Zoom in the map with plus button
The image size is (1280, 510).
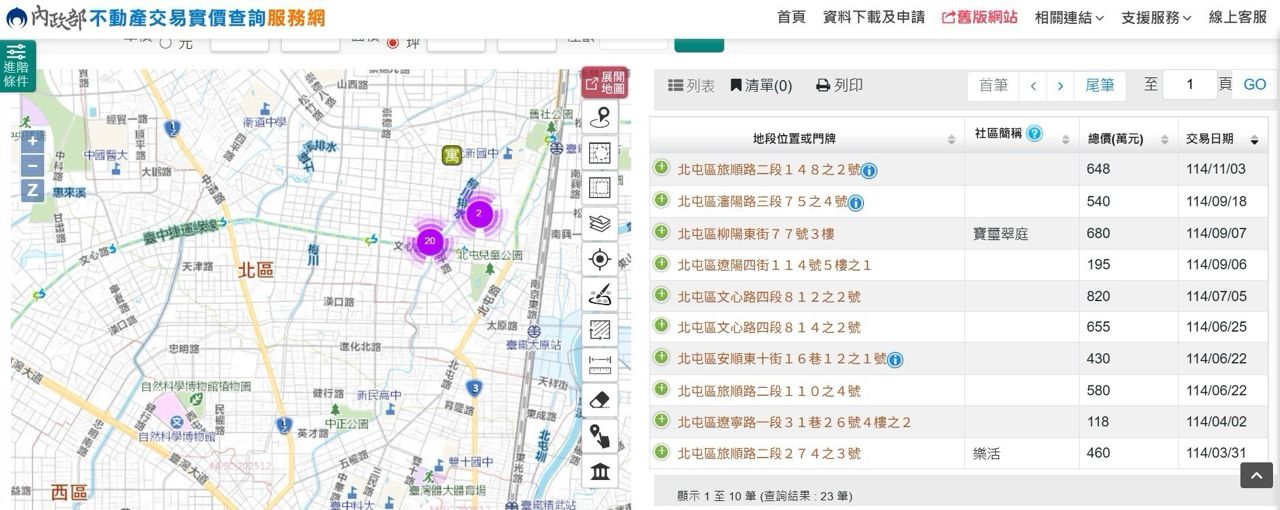[x=33, y=141]
